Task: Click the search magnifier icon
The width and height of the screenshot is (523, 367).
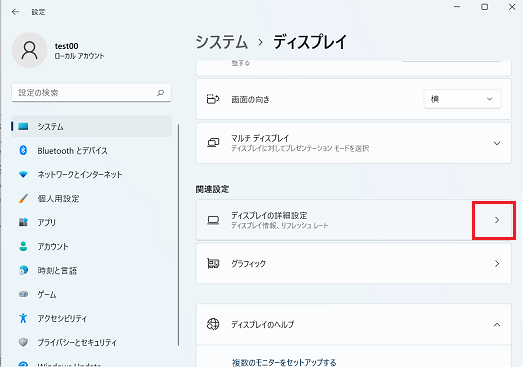Action: point(160,92)
